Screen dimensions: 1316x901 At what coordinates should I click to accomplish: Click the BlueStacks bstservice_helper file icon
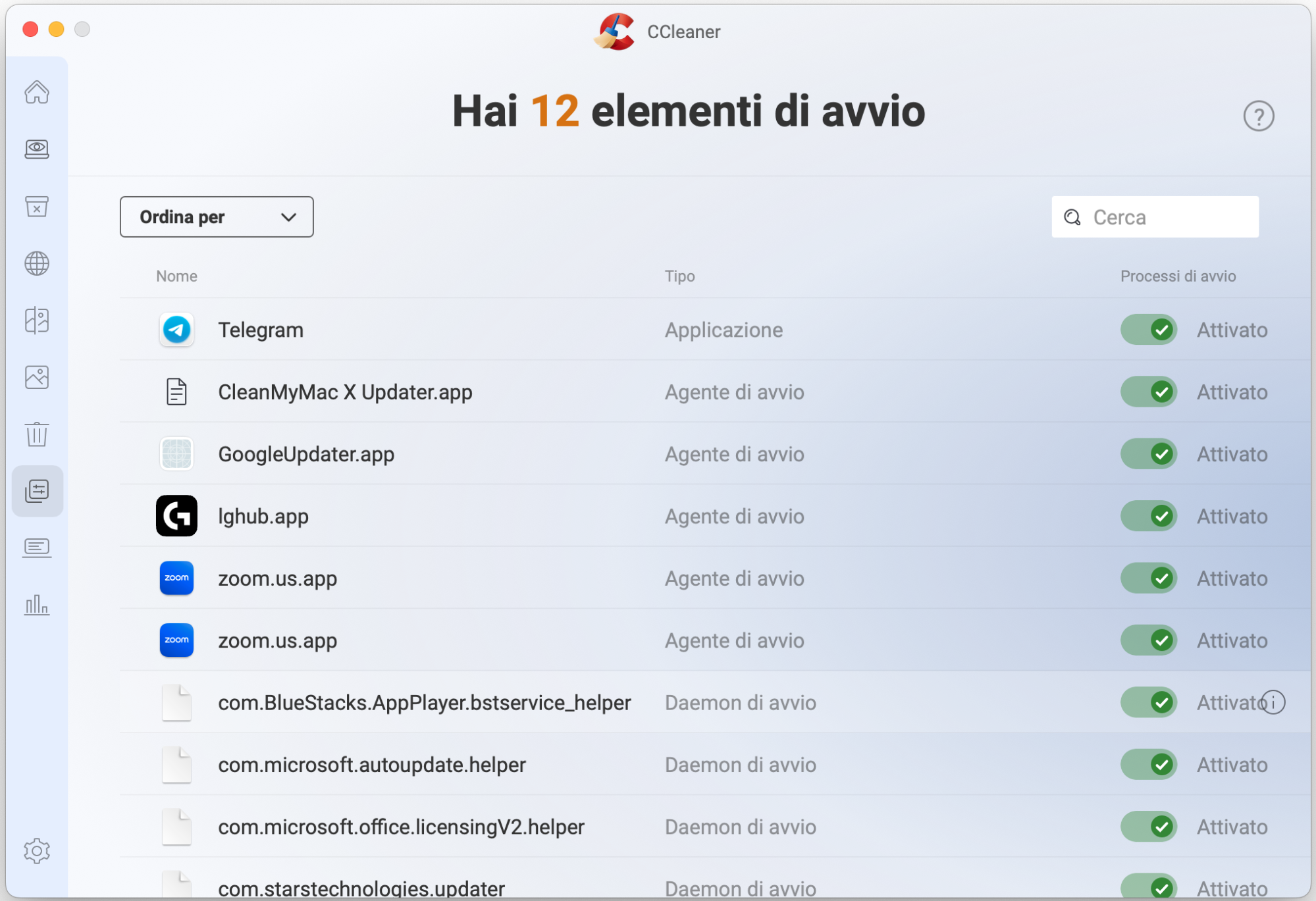176,702
